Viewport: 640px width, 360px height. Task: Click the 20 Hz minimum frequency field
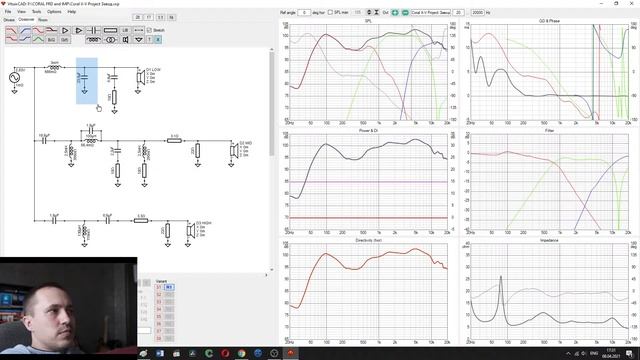(458, 13)
